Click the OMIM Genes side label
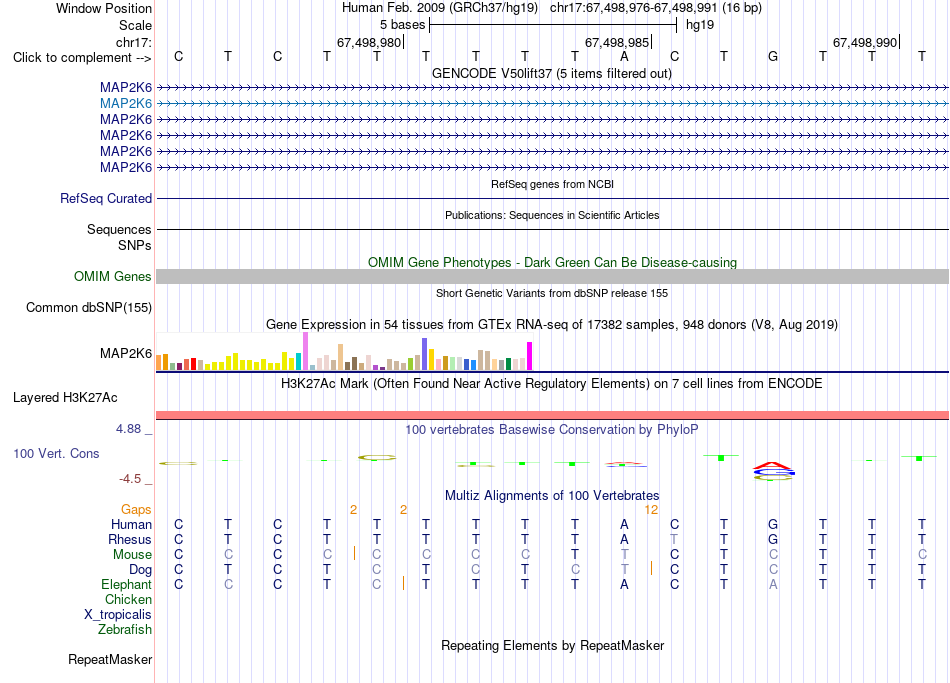 click(112, 276)
